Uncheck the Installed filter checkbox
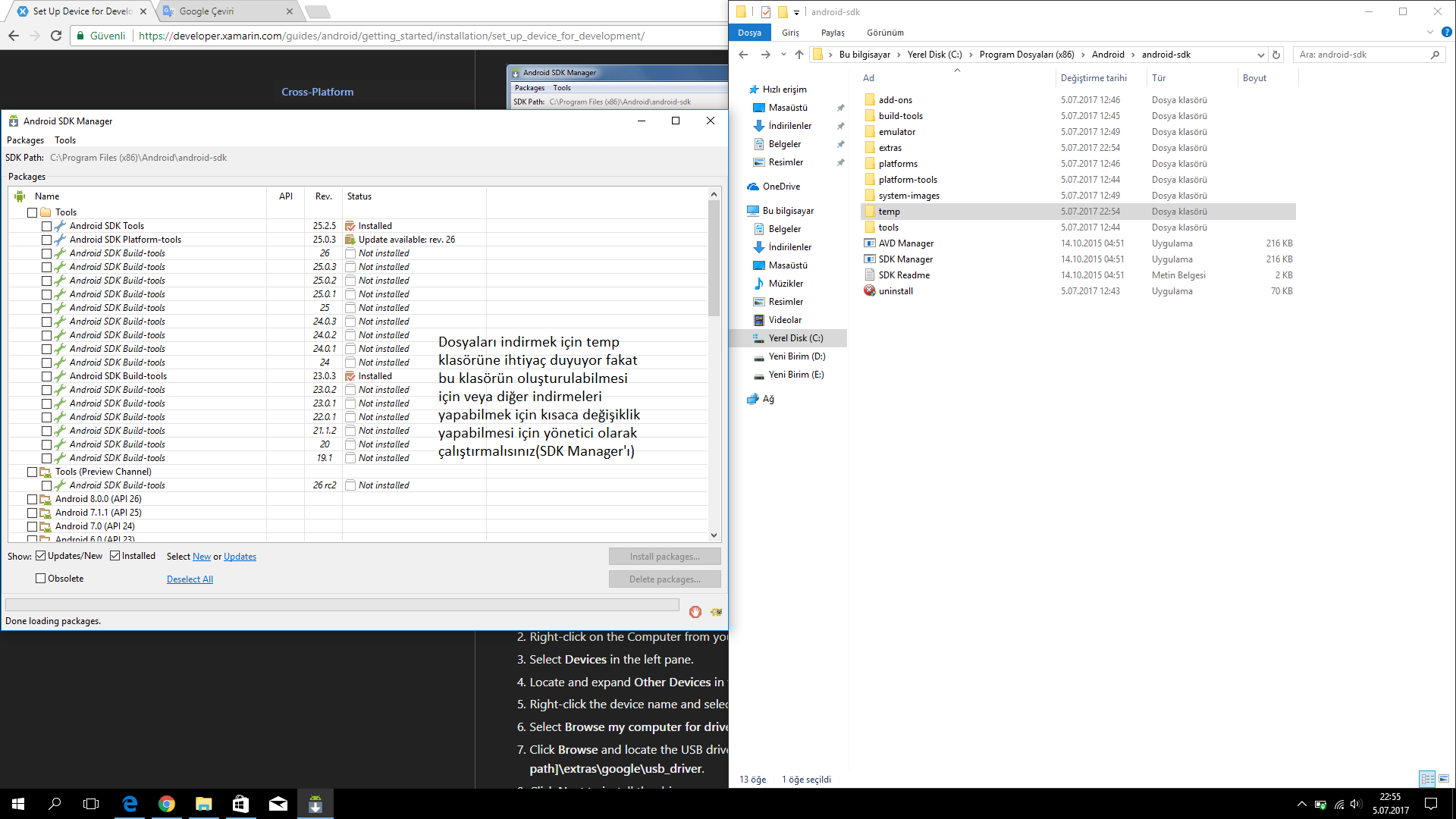The height and width of the screenshot is (819, 1456). pos(115,556)
